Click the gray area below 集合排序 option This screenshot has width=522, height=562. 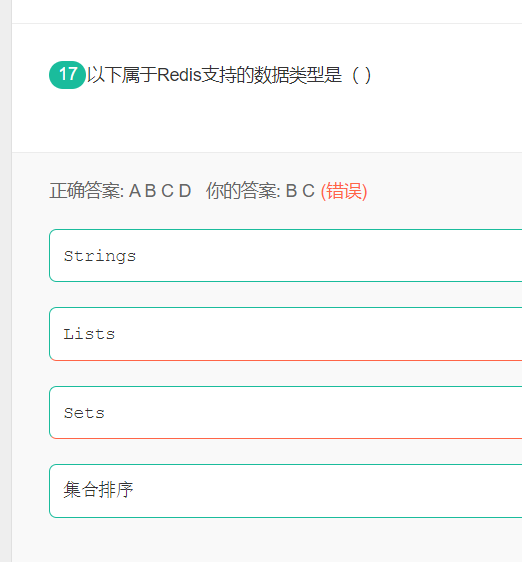pos(267,540)
